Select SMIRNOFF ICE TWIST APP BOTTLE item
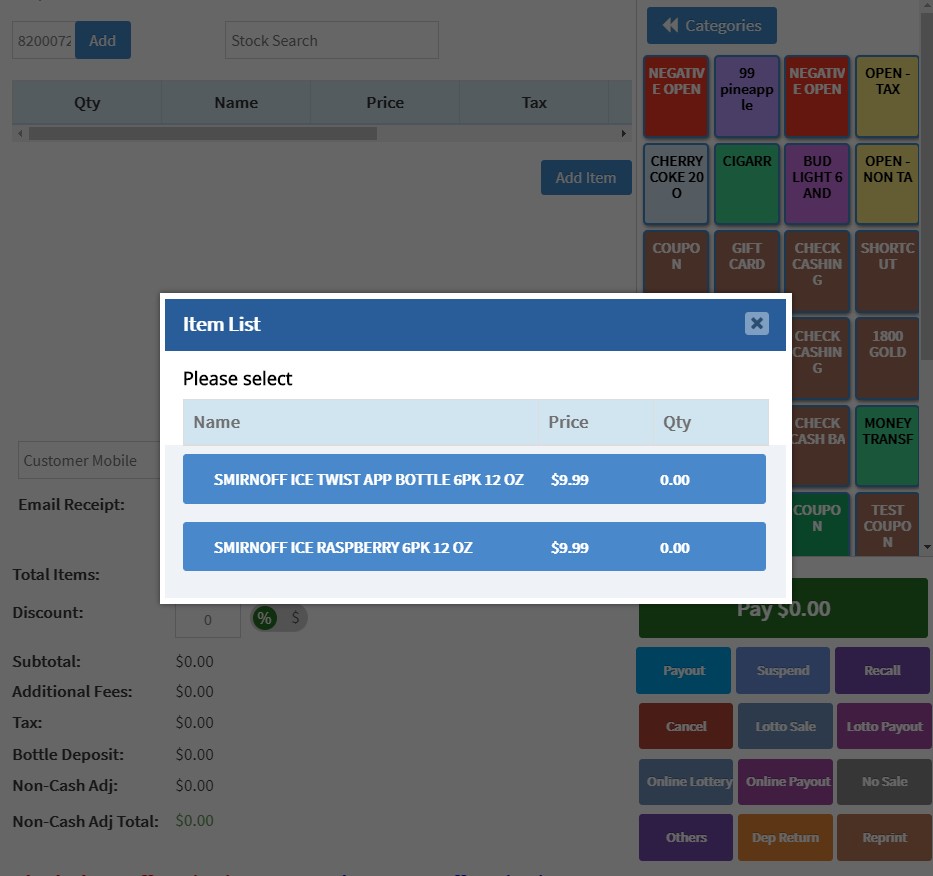The width and height of the screenshot is (933, 876). click(472, 479)
